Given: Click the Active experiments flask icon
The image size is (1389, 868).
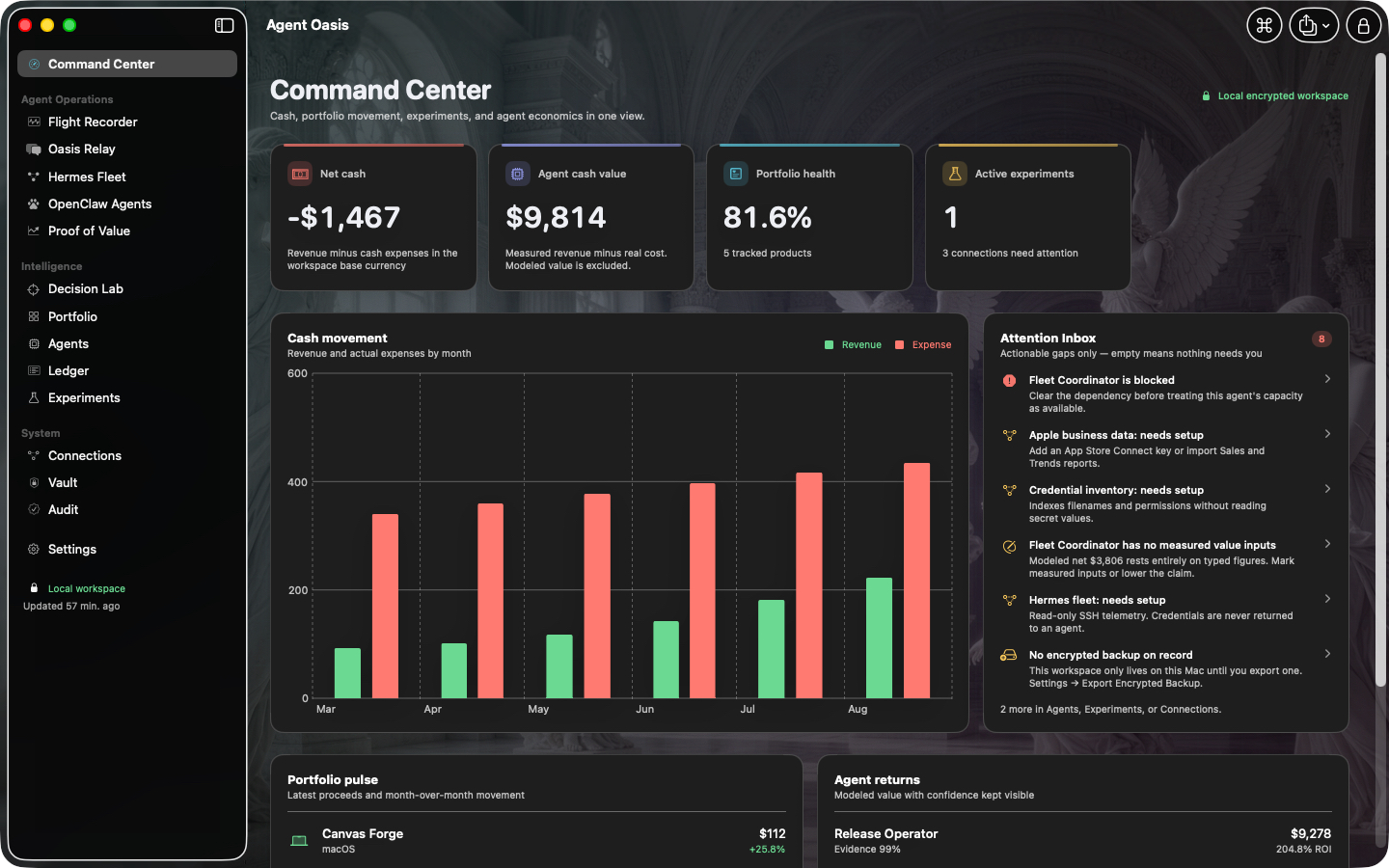Looking at the screenshot, I should [x=955, y=174].
